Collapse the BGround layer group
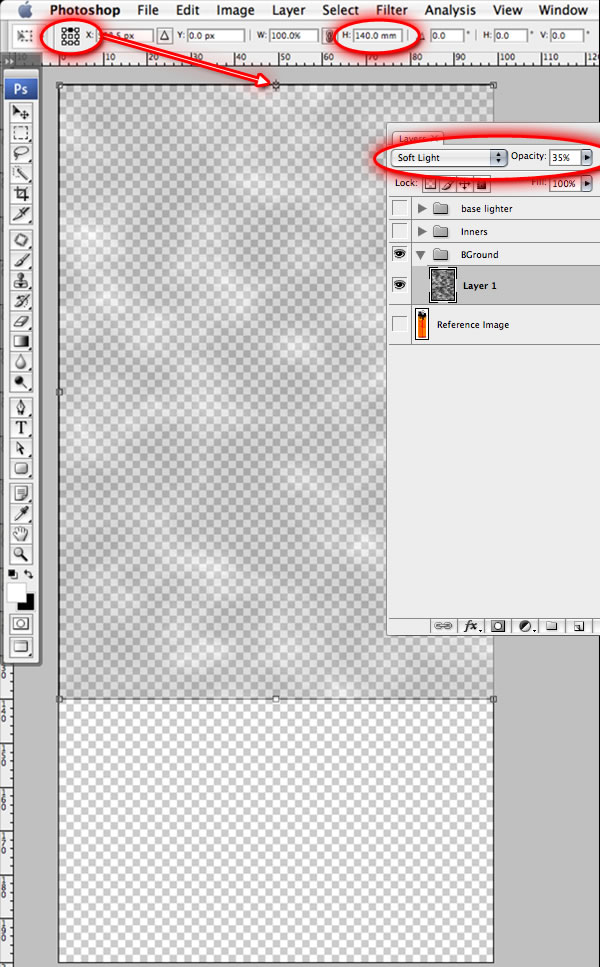Viewport: 600px width, 967px height. click(x=422, y=255)
